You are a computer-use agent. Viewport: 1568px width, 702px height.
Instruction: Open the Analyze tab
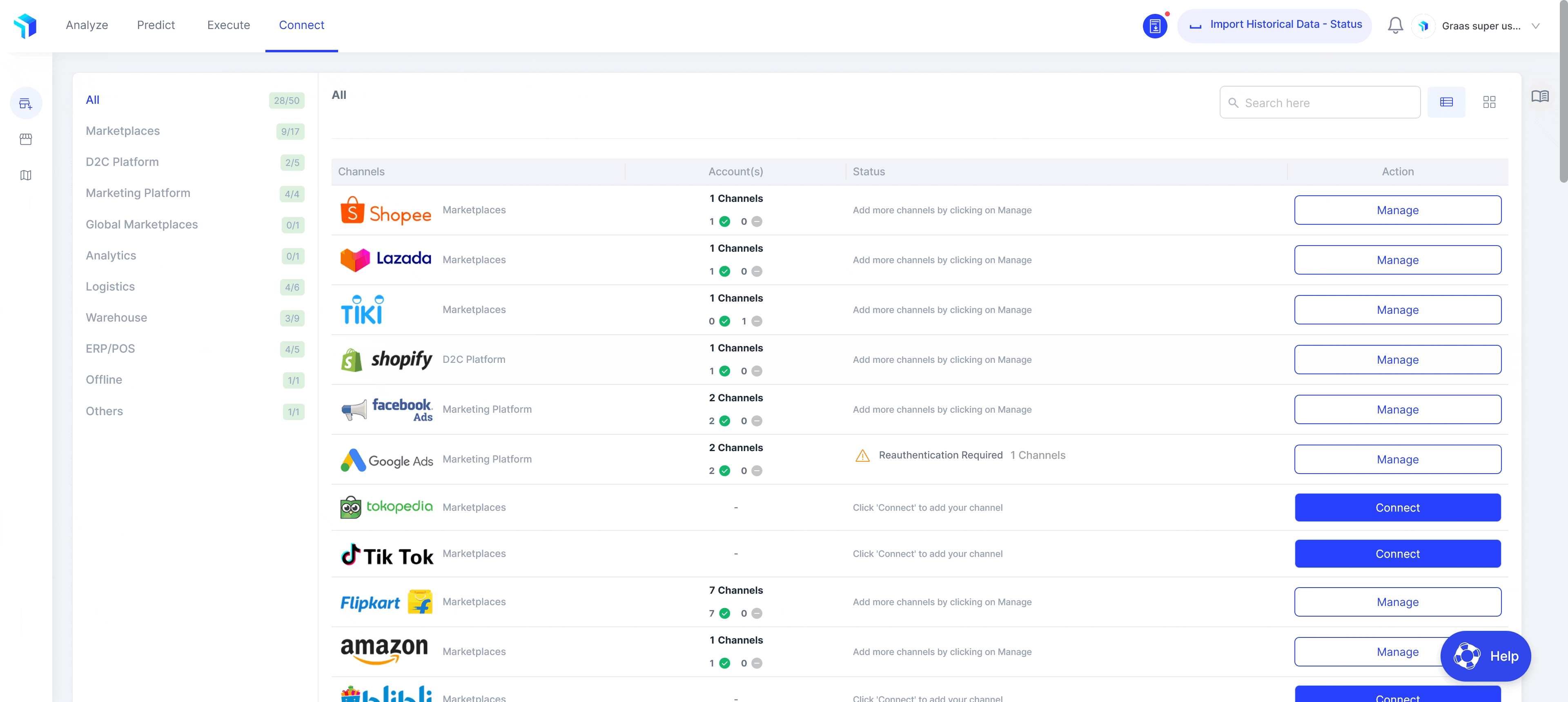tap(87, 25)
